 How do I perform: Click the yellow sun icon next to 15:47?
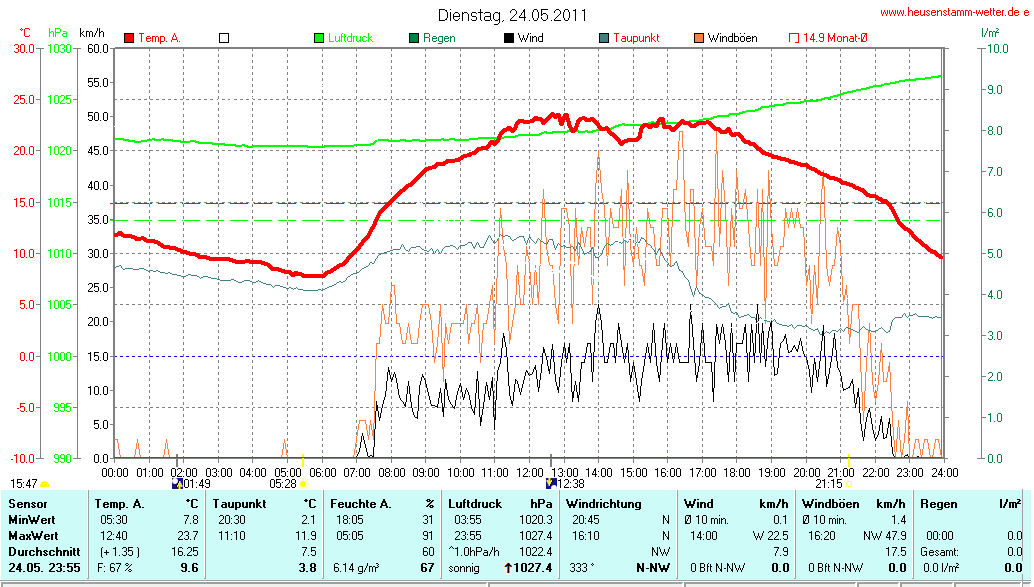pyautogui.click(x=44, y=483)
